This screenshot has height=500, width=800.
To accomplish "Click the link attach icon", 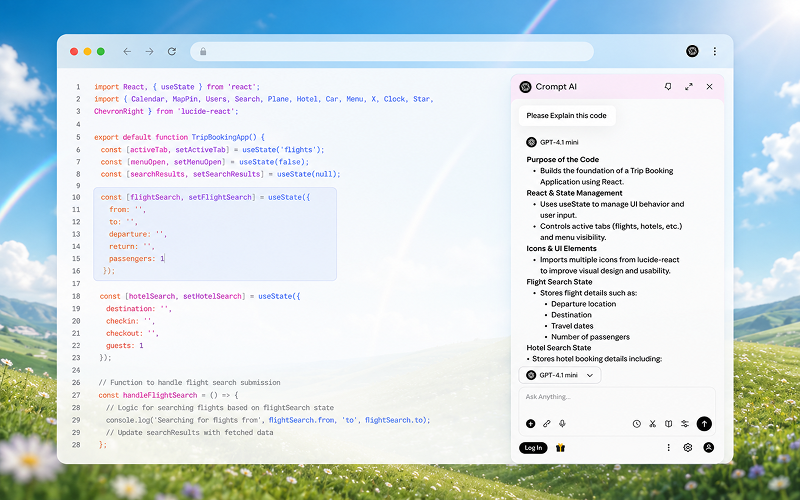I will pos(546,423).
